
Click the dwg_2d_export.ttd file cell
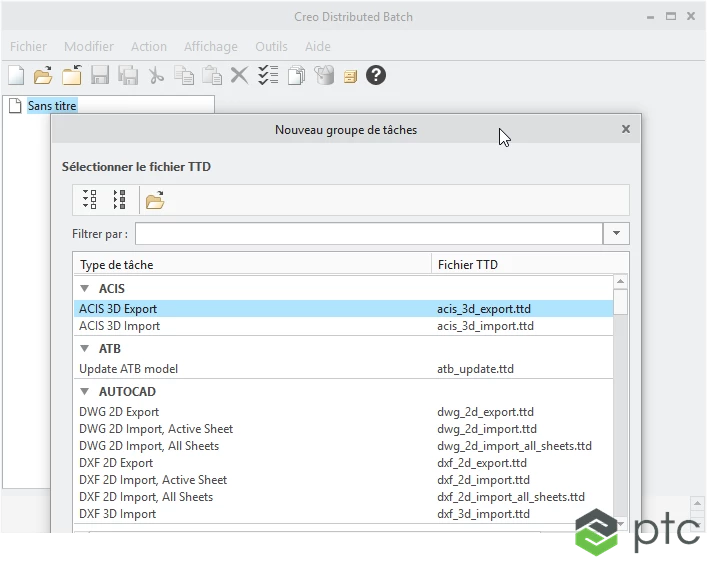click(x=485, y=412)
